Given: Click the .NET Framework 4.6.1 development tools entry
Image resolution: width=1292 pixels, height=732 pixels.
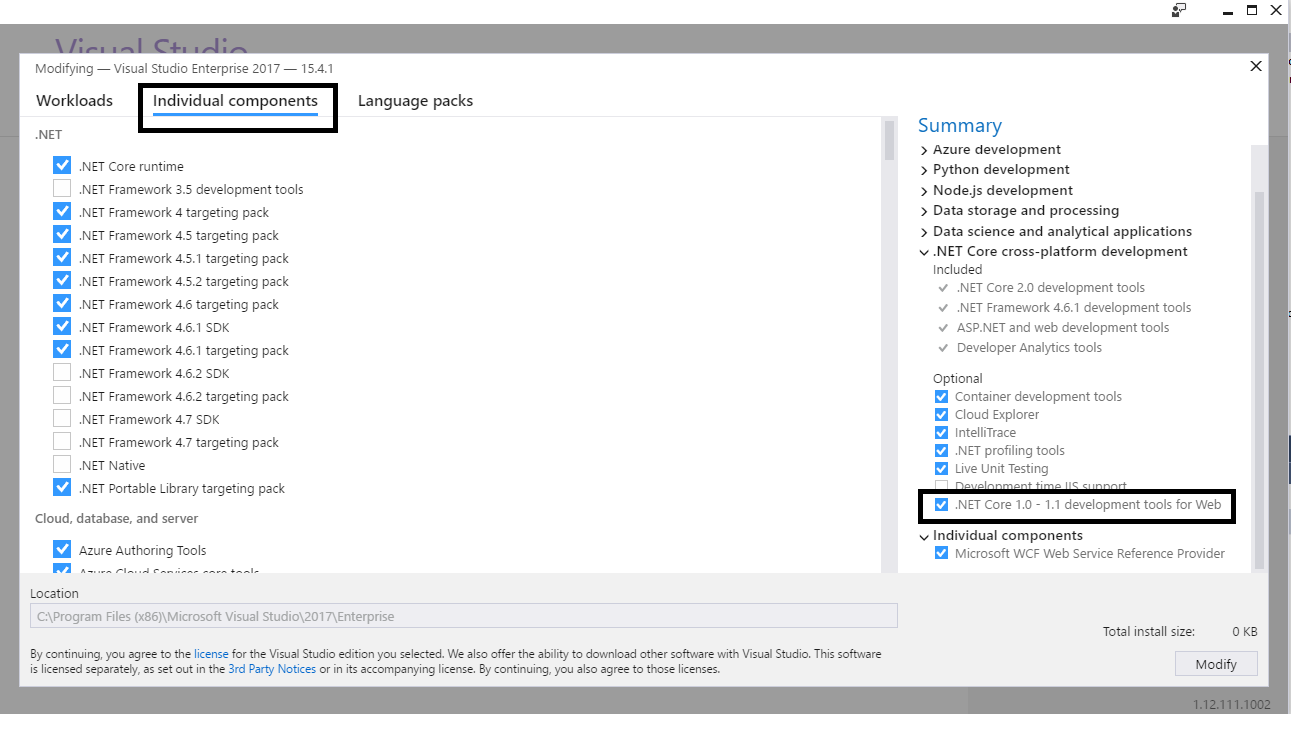Looking at the screenshot, I should tap(1074, 308).
